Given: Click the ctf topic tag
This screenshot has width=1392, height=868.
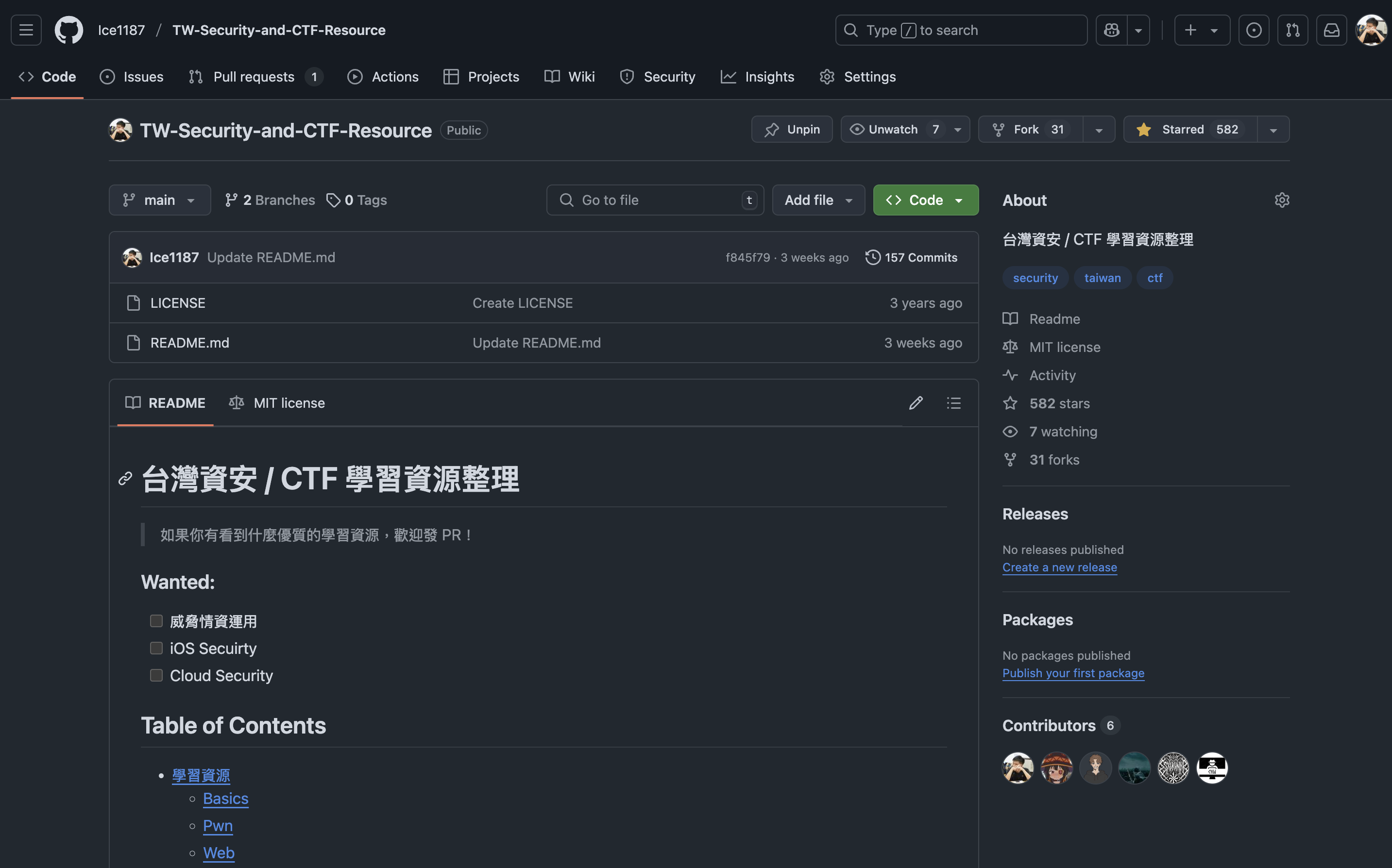Looking at the screenshot, I should 1154,278.
